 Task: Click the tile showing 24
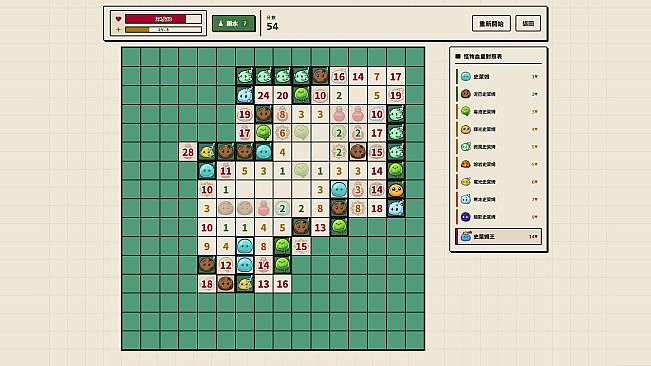tap(263, 95)
